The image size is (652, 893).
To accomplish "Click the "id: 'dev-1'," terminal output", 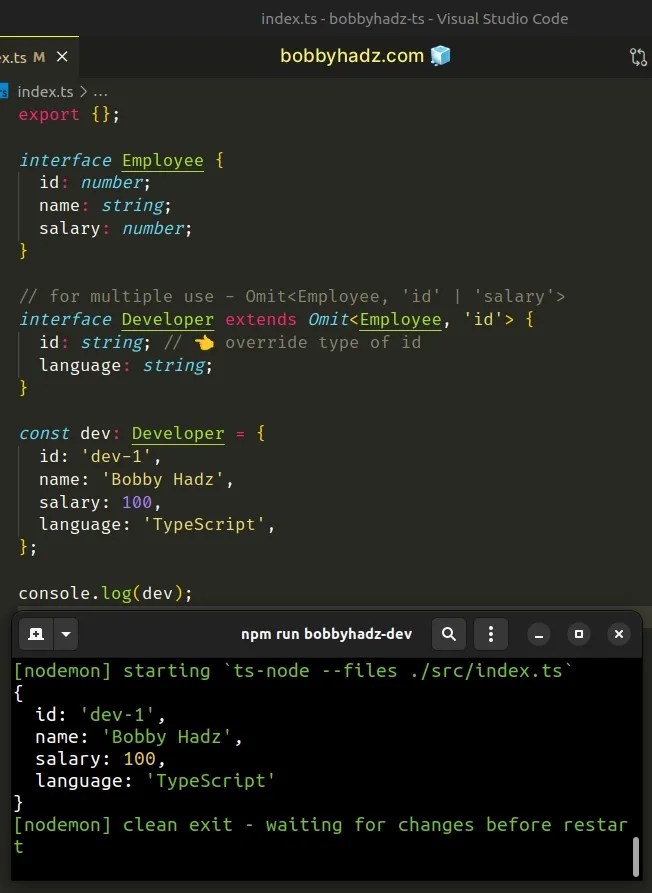I will point(100,714).
